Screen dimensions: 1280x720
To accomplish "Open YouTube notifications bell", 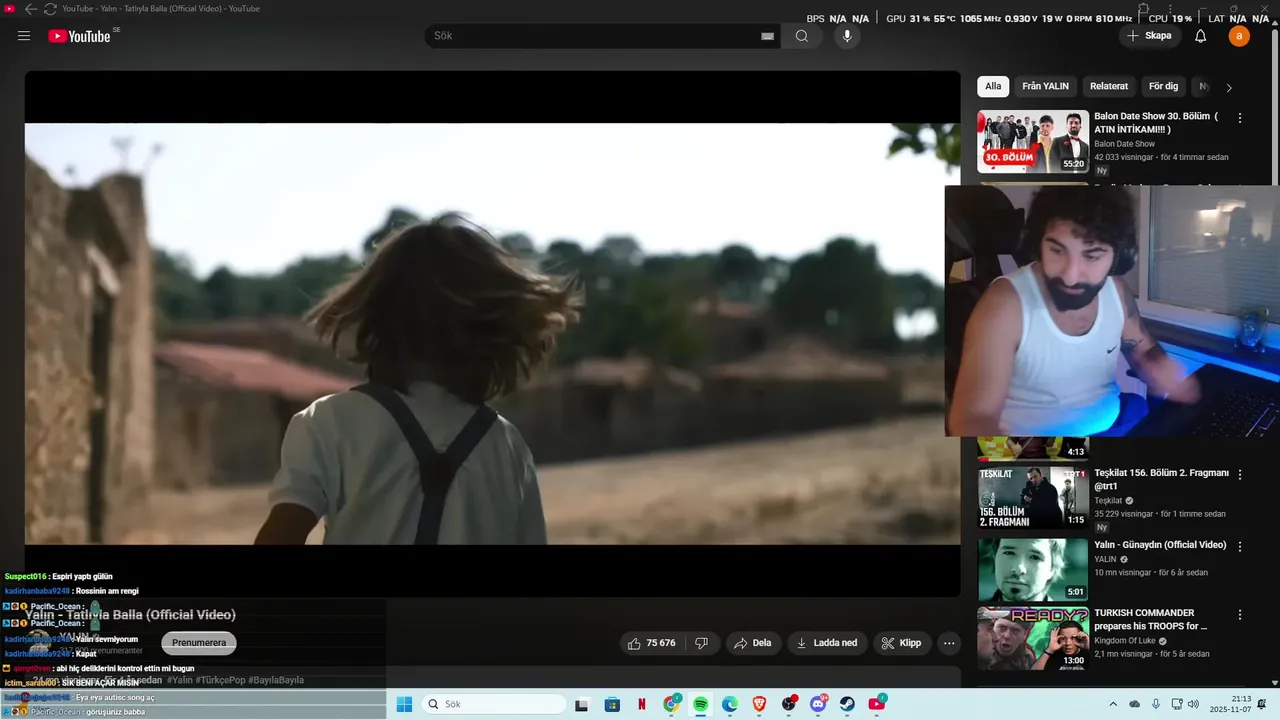I will pyautogui.click(x=1201, y=36).
